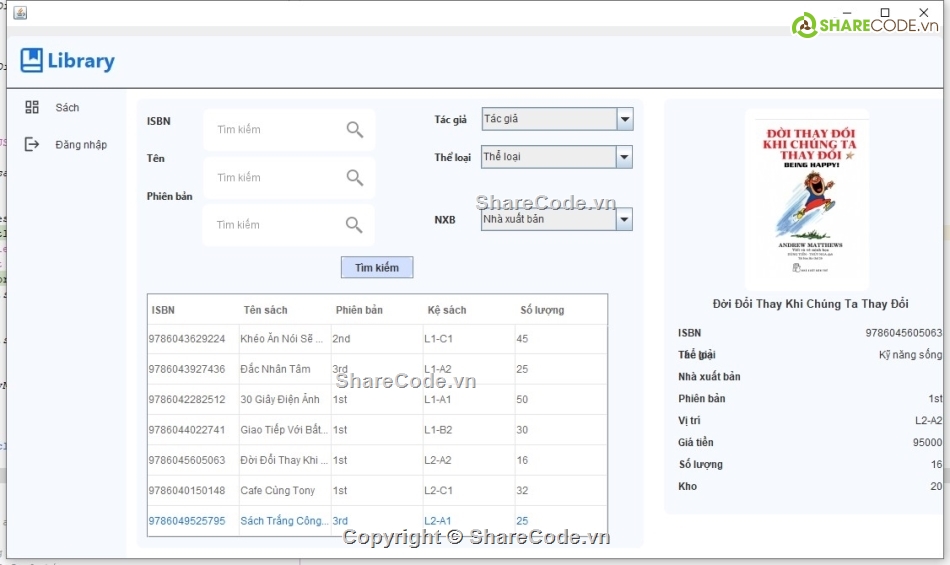Click shelf cell L1-B2
Screen dimensions: 950x565
pos(469,430)
